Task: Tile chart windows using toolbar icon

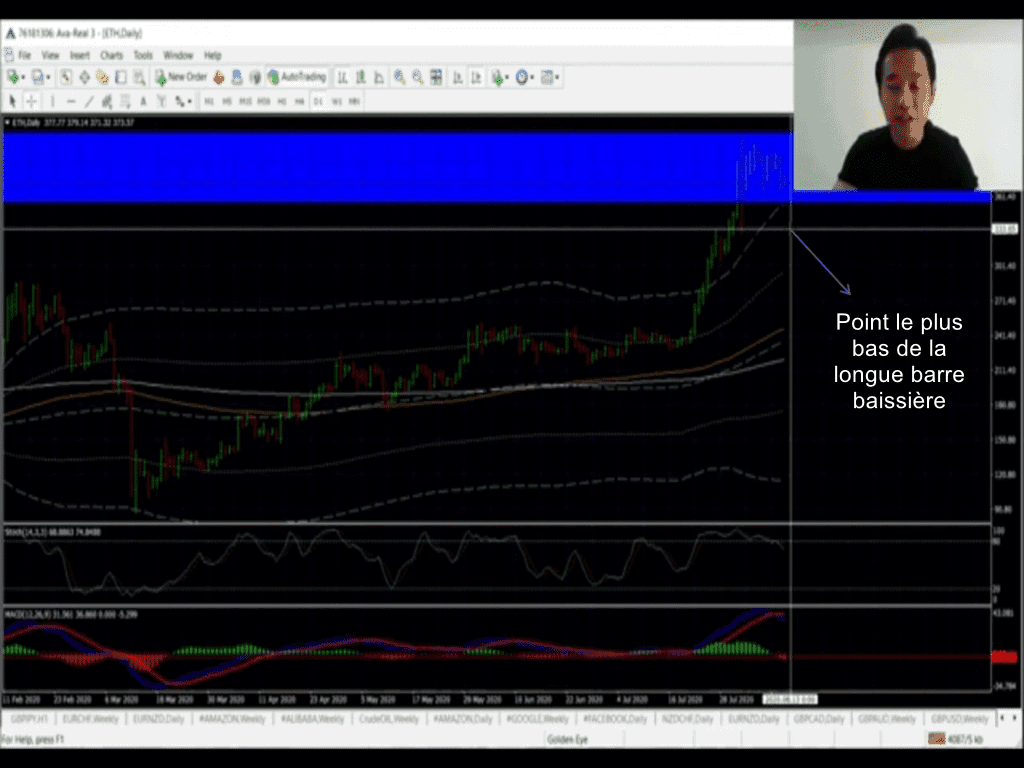Action: click(438, 77)
